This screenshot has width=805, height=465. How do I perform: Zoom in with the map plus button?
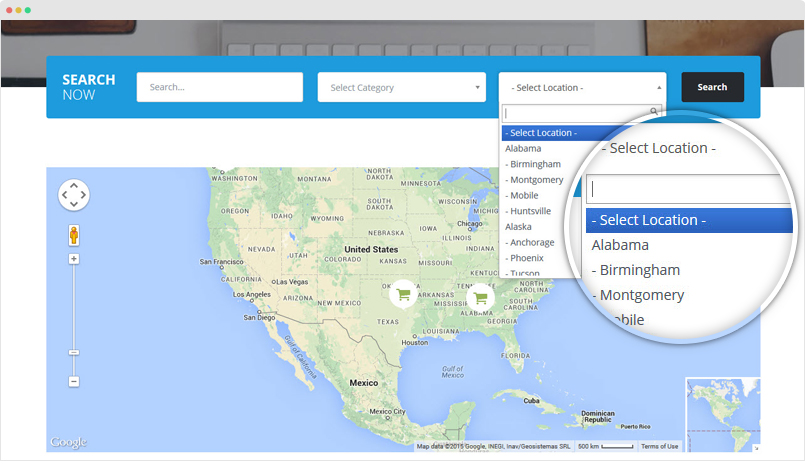point(74,259)
